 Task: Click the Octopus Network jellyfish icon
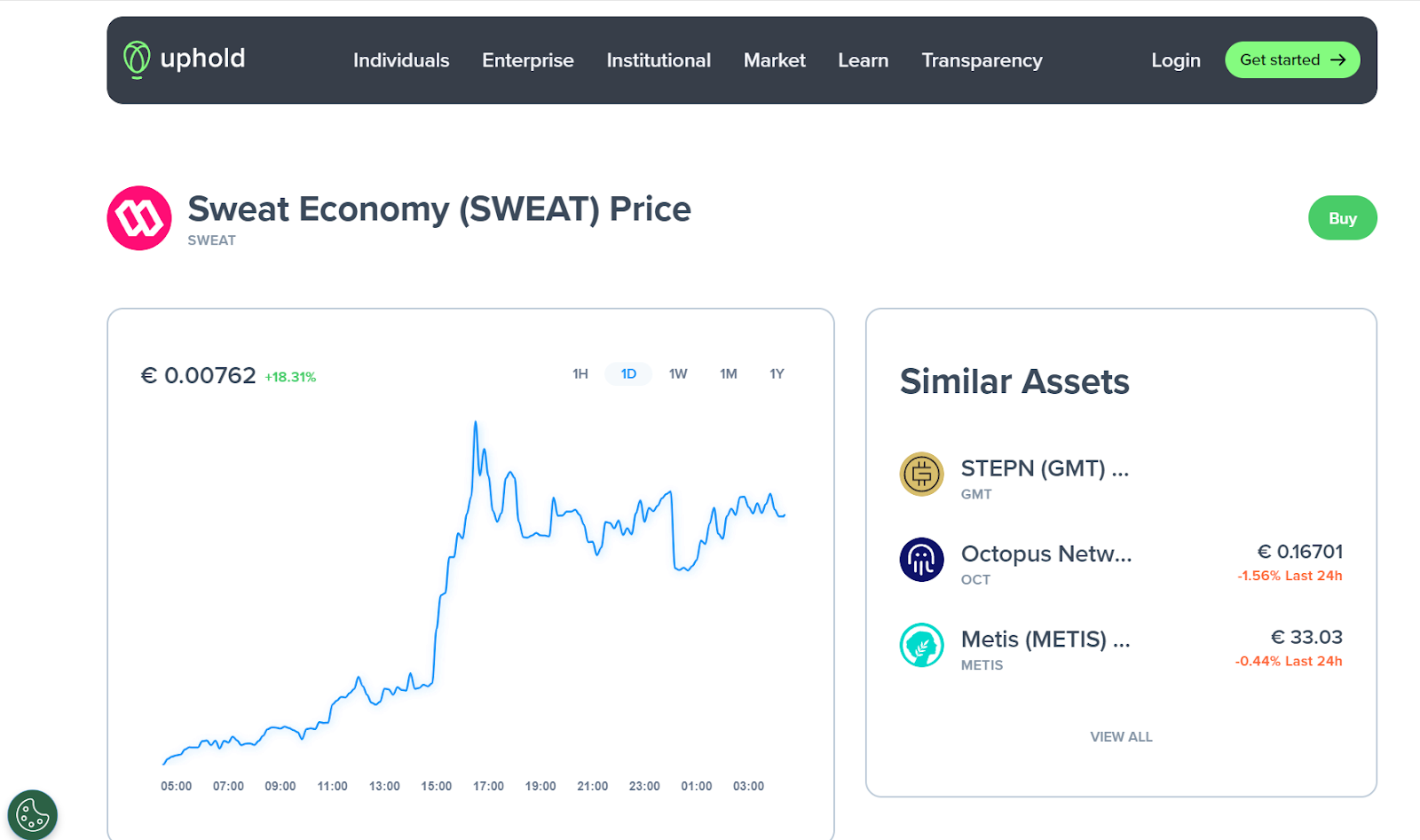coord(921,560)
